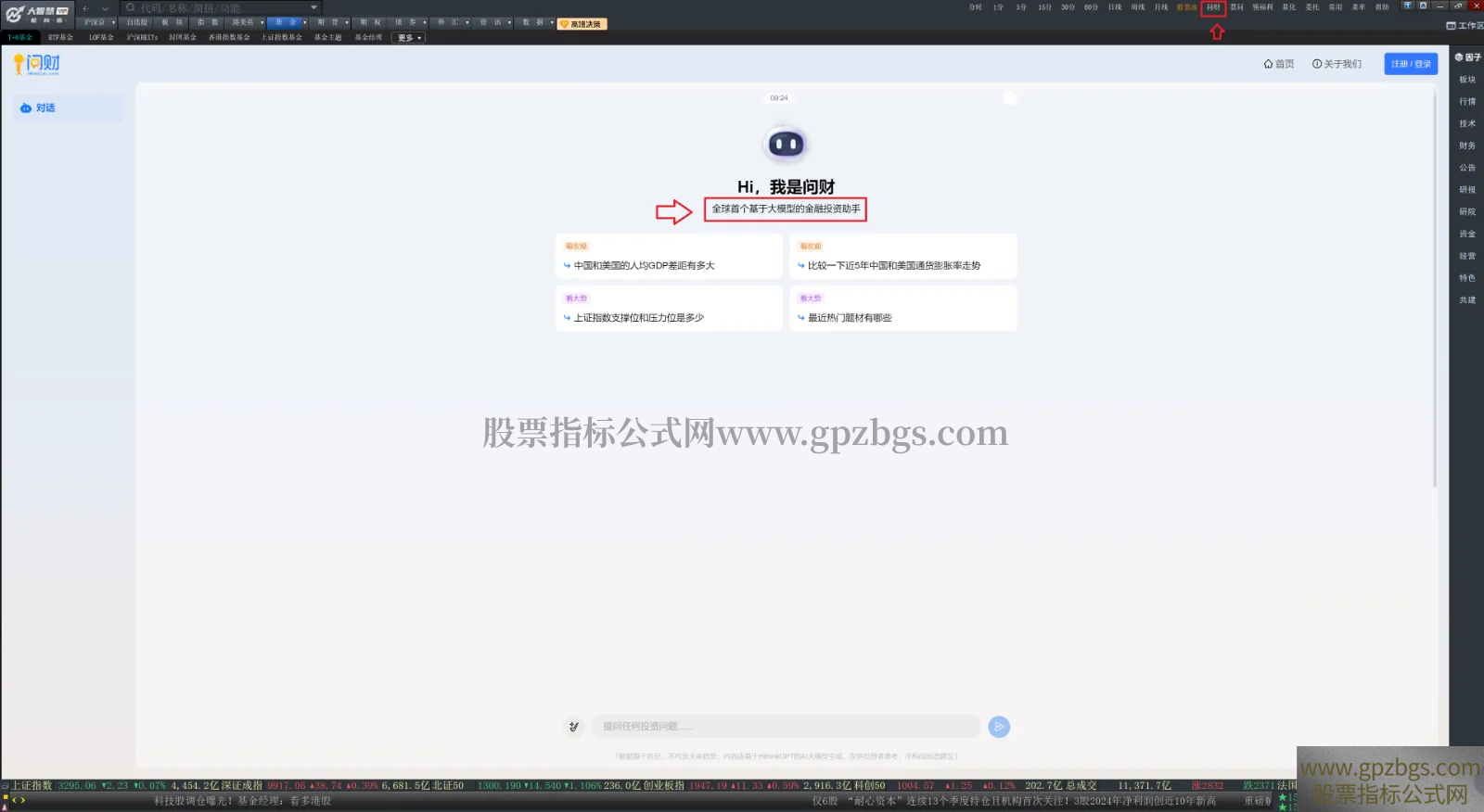
Task: Select the 对话 sidebar item
Action: 69,108
